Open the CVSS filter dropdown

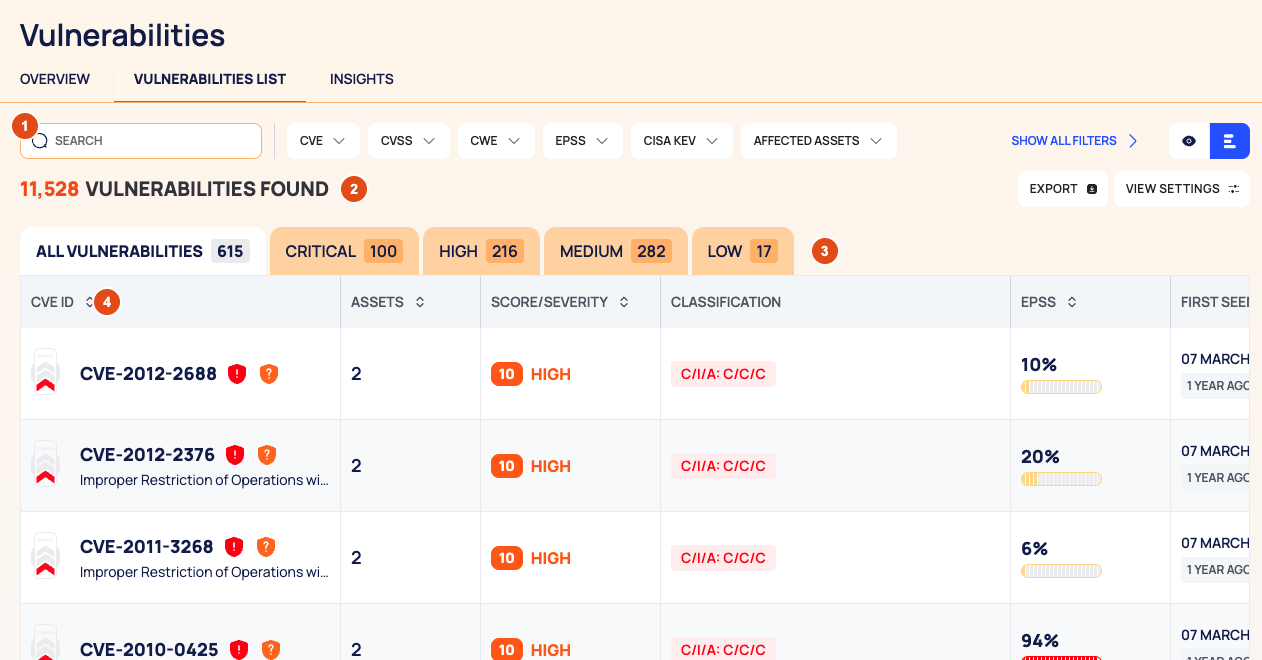click(x=408, y=141)
